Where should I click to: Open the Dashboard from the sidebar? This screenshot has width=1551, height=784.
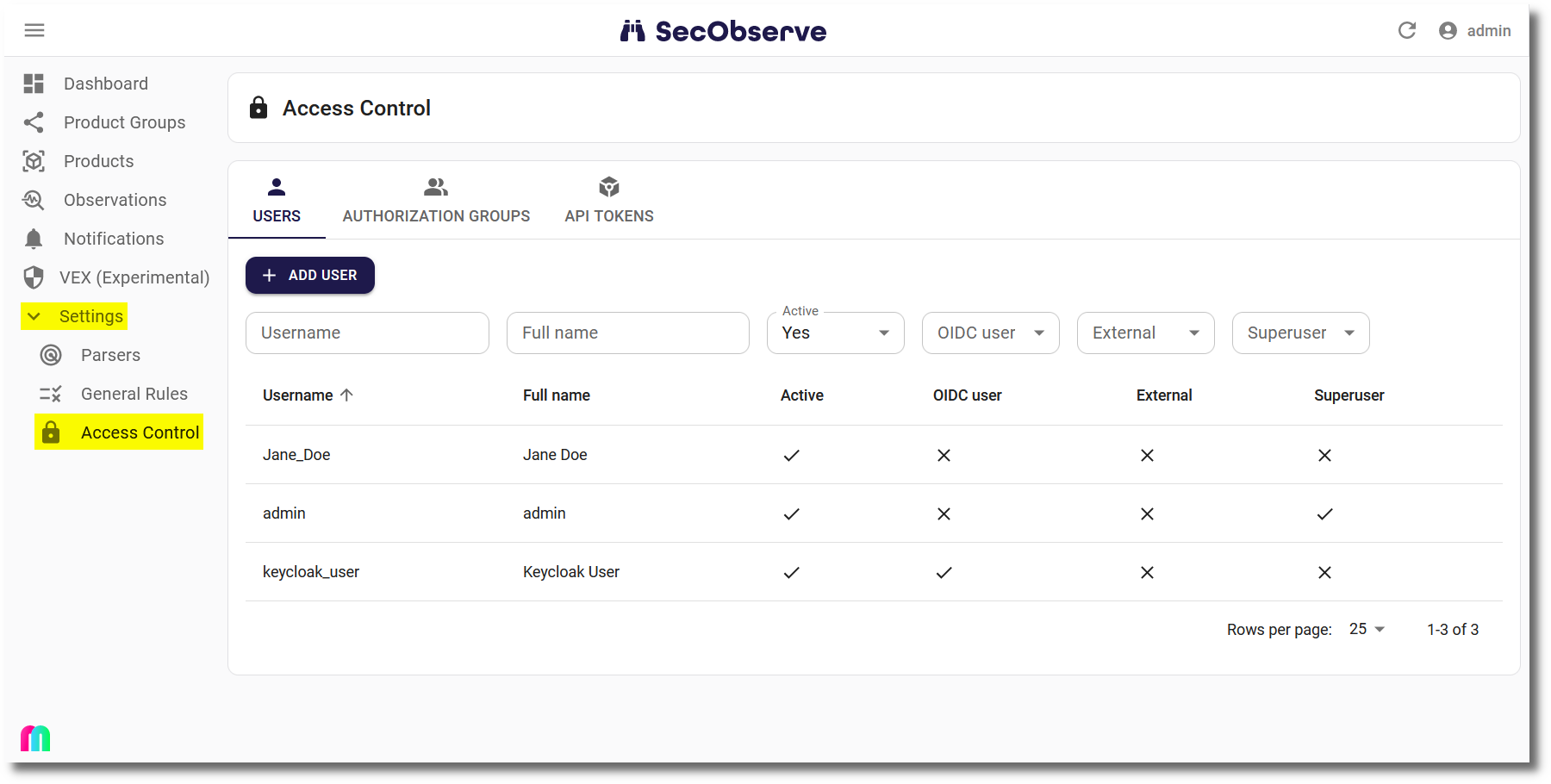click(x=34, y=84)
